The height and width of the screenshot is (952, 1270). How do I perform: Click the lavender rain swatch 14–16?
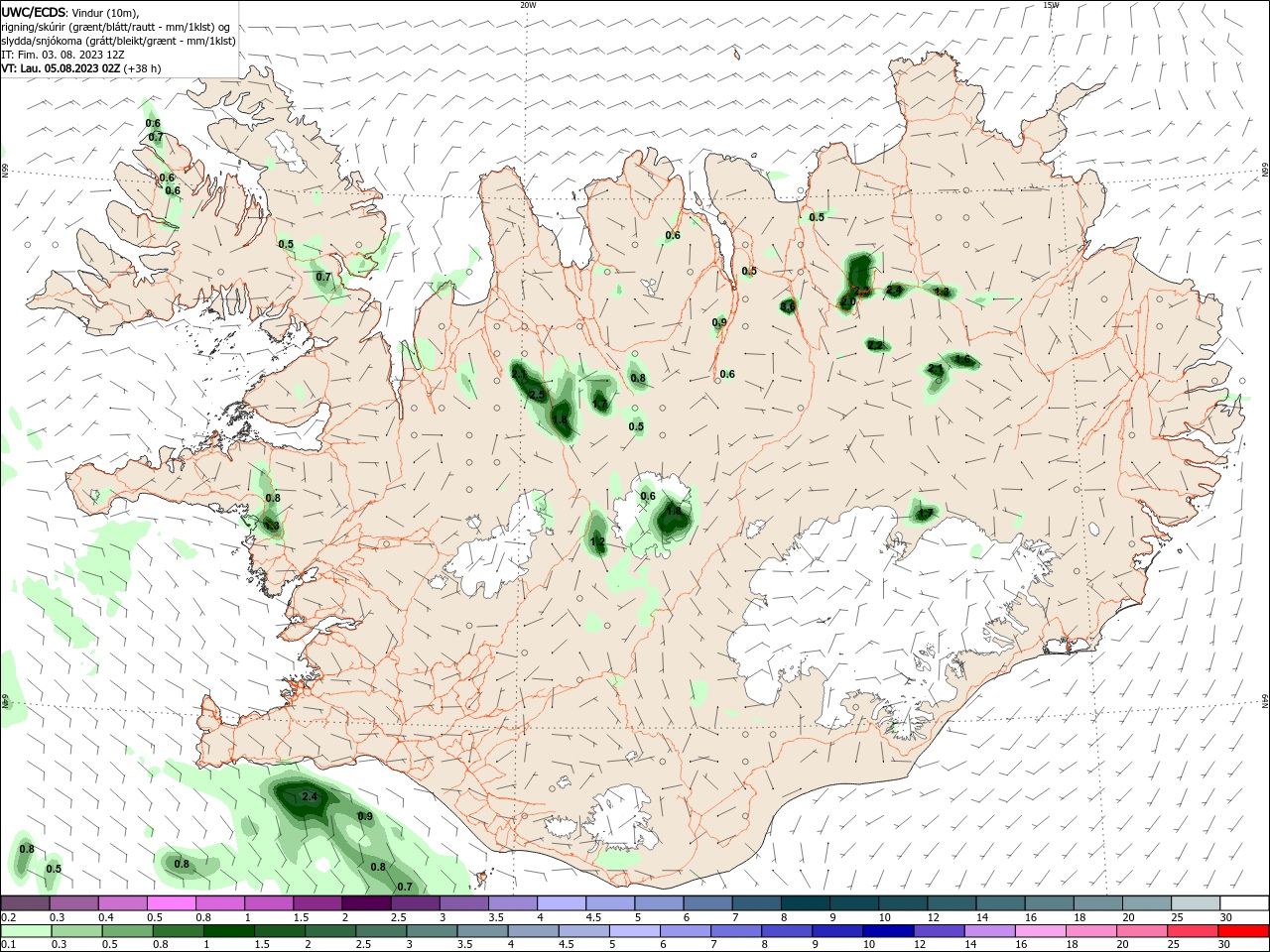coord(990,931)
